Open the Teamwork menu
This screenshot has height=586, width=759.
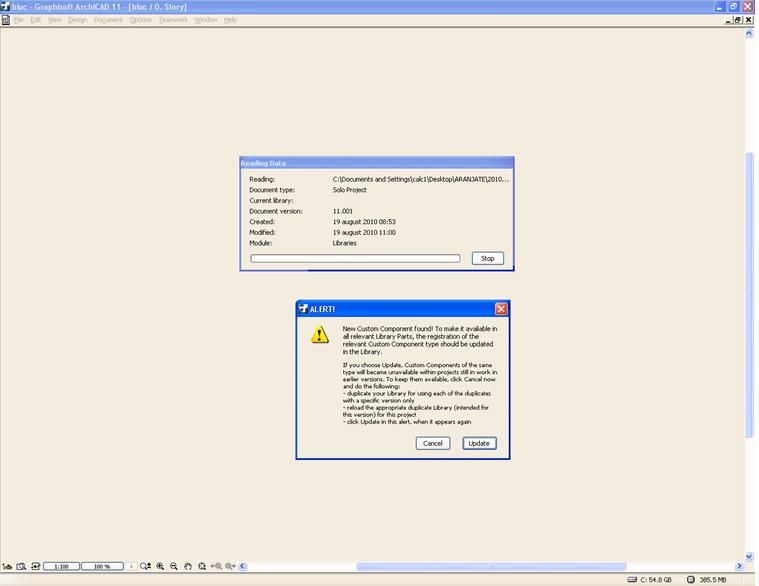pyautogui.click(x=173, y=20)
